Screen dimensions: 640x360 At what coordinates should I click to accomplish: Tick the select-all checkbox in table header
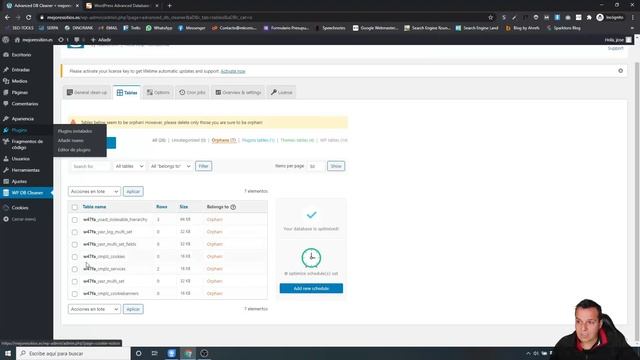coord(75,207)
